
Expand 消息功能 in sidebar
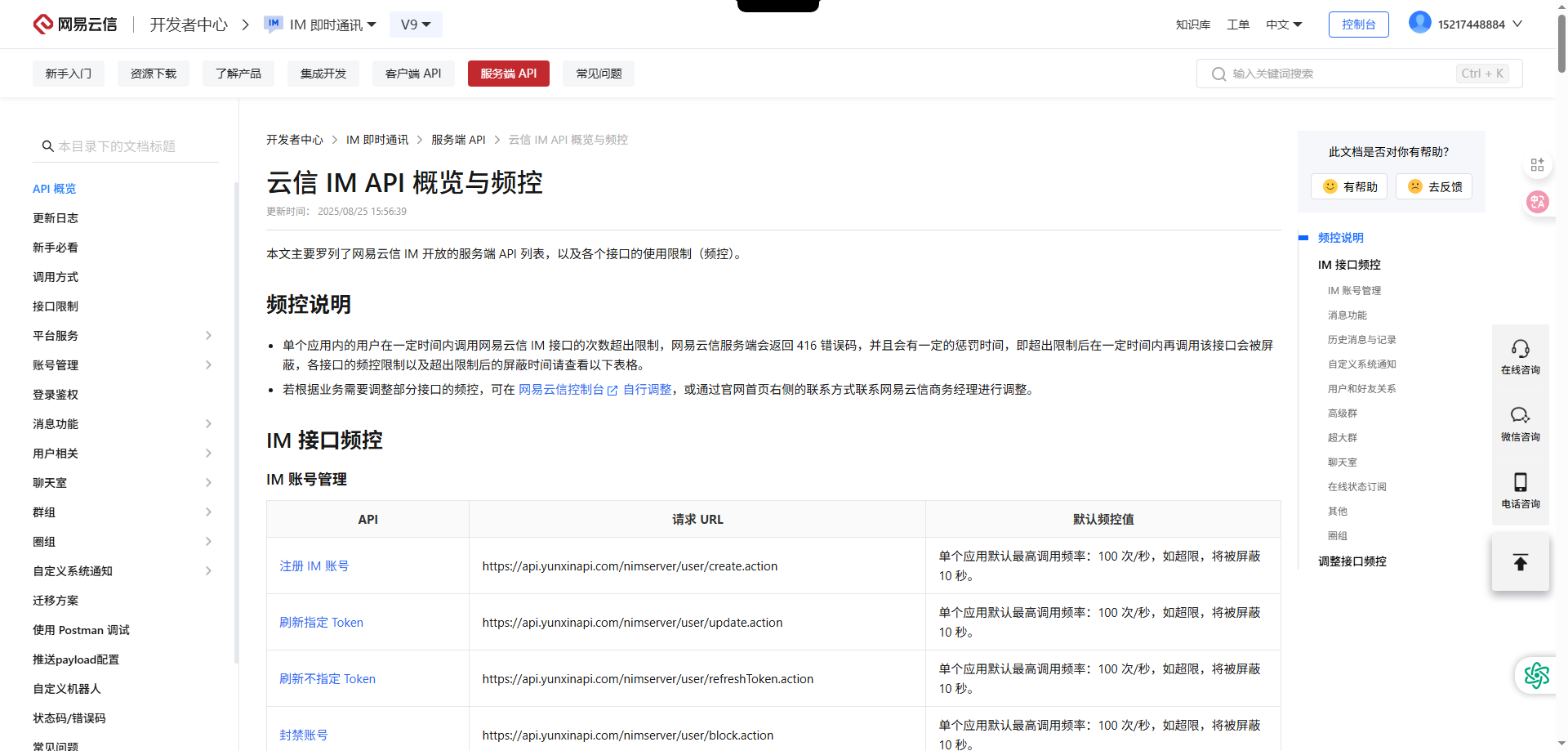click(208, 424)
